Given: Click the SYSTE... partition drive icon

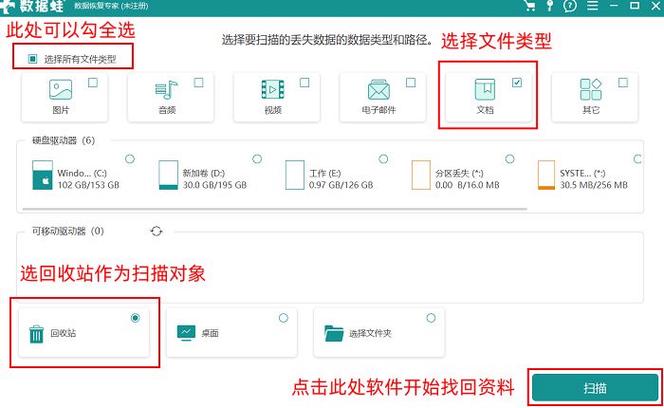Looking at the screenshot, I should click(546, 175).
